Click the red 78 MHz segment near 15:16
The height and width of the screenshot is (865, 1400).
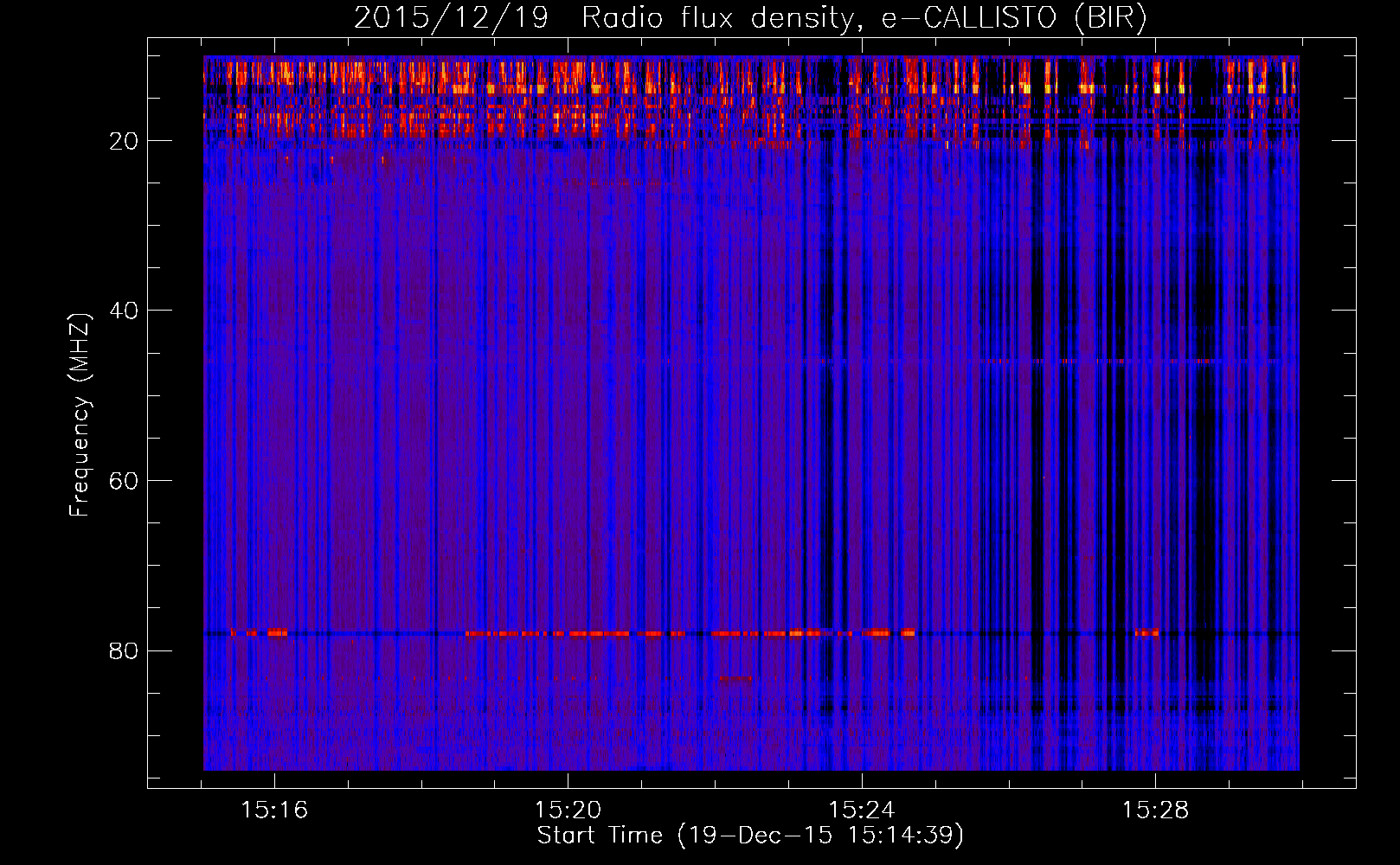click(x=276, y=632)
